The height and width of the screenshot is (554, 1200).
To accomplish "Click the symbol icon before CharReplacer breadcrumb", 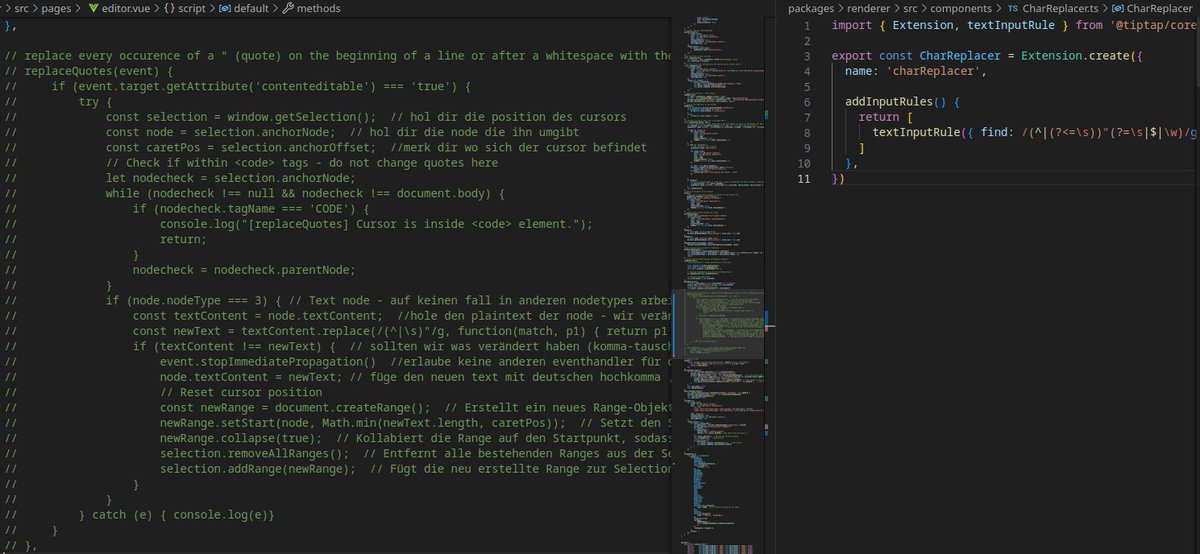I will 1117,8.
